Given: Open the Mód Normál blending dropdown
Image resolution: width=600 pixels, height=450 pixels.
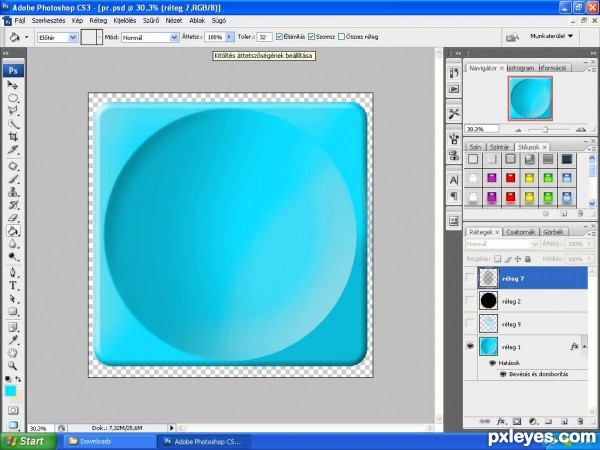Looking at the screenshot, I should [x=174, y=38].
